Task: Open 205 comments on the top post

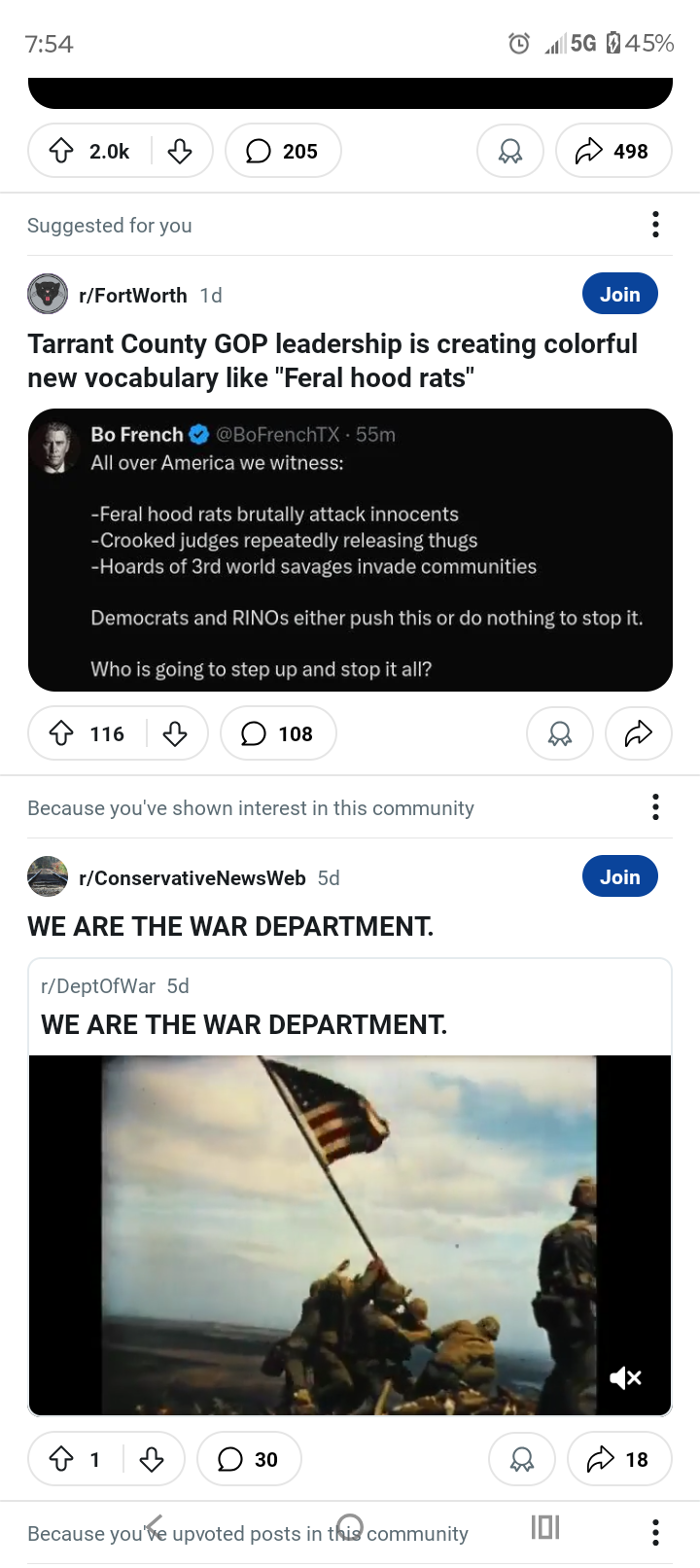Action: click(283, 151)
